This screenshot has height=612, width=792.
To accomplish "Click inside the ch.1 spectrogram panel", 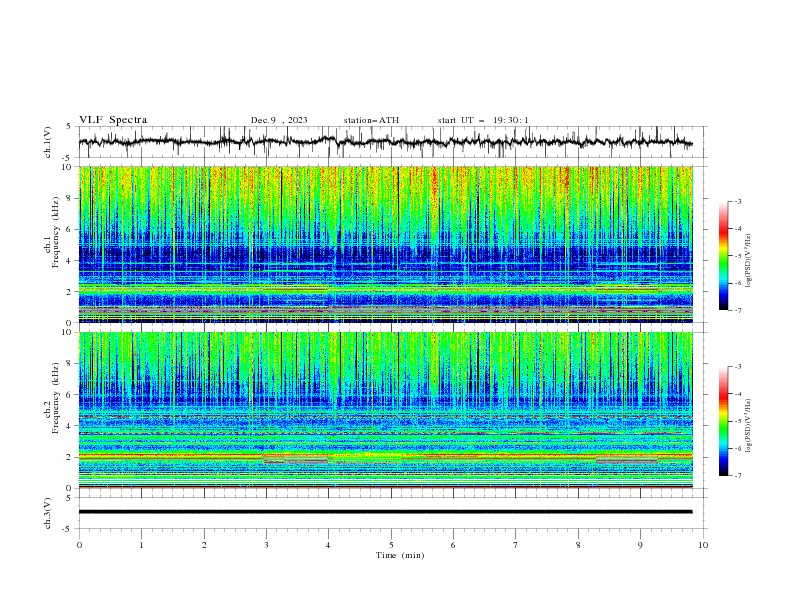I will tap(385, 244).
